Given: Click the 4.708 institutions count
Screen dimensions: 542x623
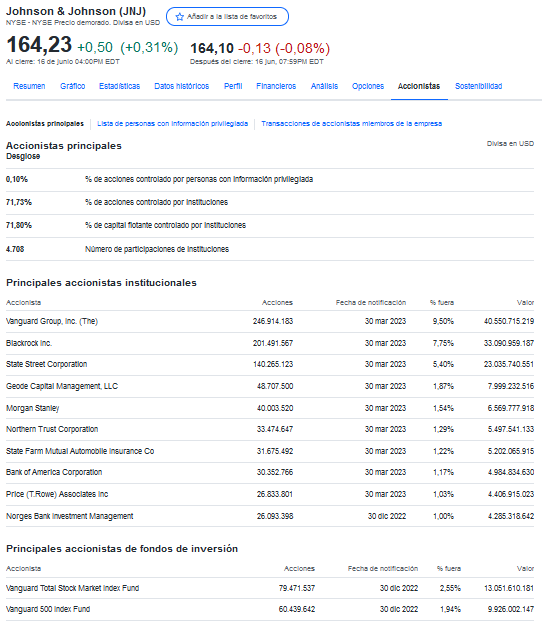Looking at the screenshot, I should [15, 249].
